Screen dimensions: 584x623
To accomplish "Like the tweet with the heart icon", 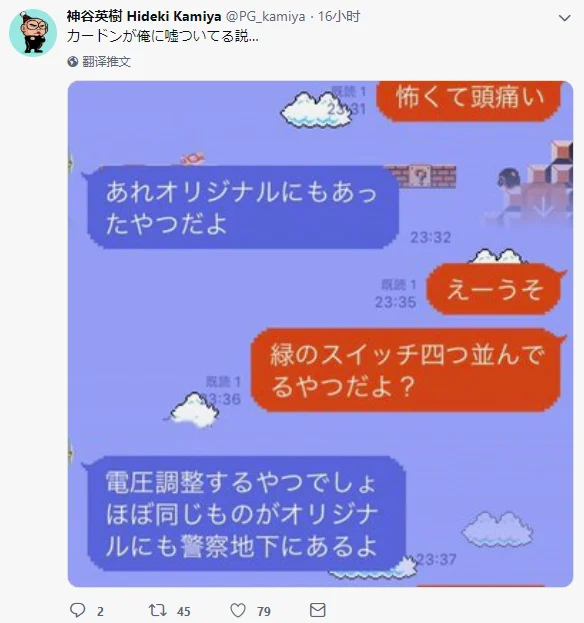I will (238, 610).
